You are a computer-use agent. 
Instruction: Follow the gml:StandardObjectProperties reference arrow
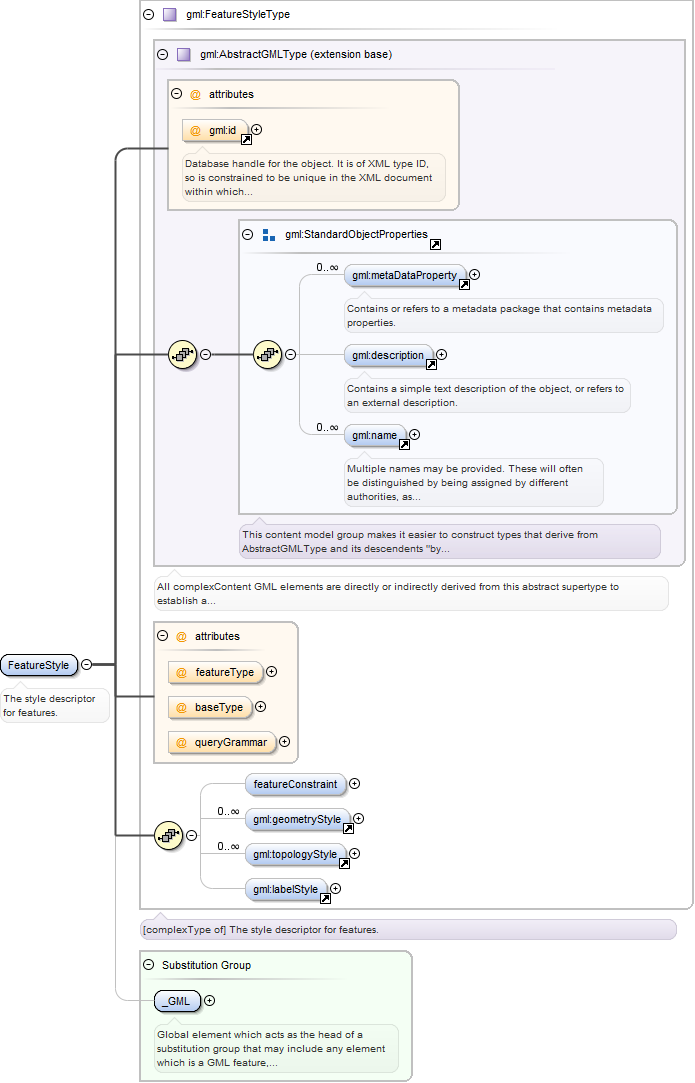435,245
